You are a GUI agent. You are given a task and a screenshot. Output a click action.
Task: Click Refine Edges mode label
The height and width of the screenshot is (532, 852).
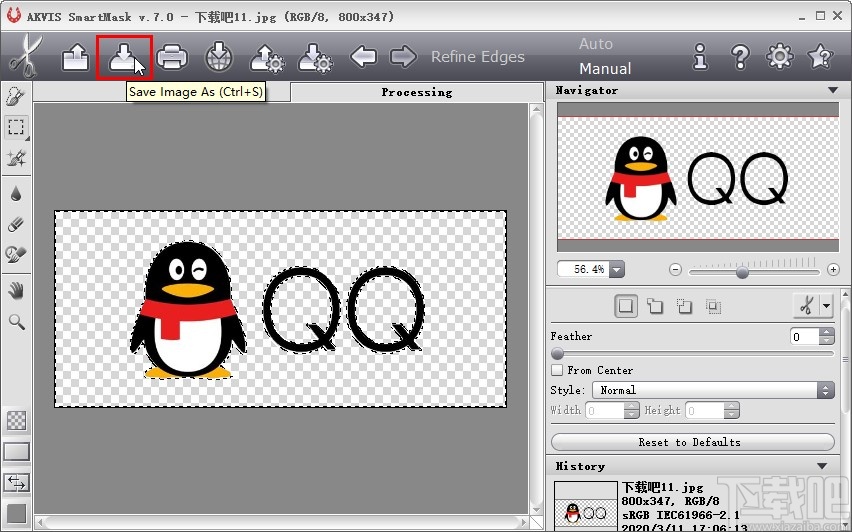pos(478,57)
